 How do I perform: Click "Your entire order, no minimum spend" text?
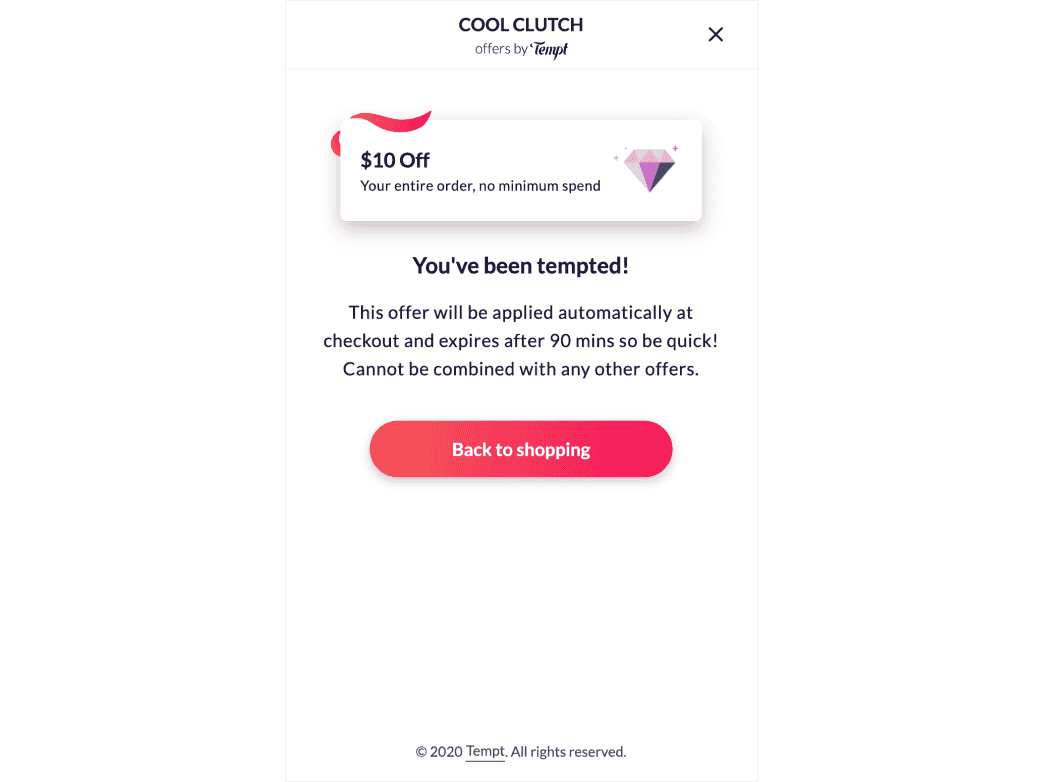click(480, 186)
